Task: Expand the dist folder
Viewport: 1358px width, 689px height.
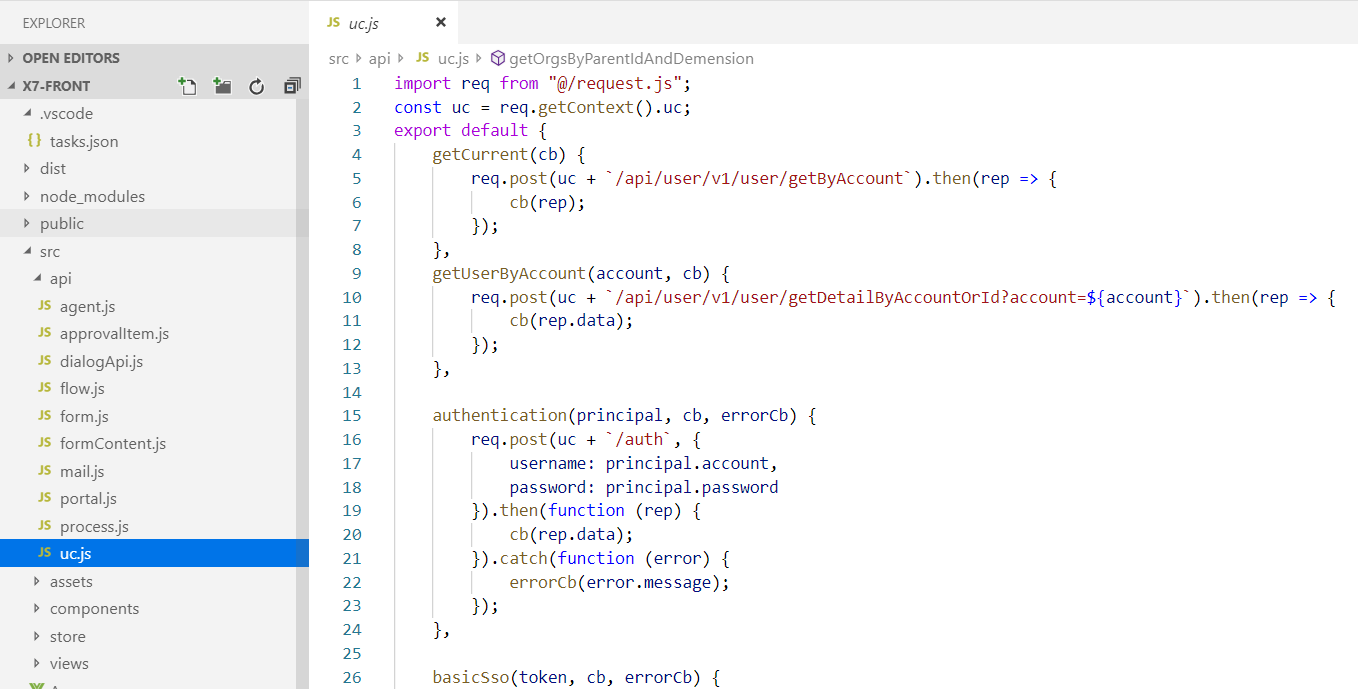Action: point(28,169)
